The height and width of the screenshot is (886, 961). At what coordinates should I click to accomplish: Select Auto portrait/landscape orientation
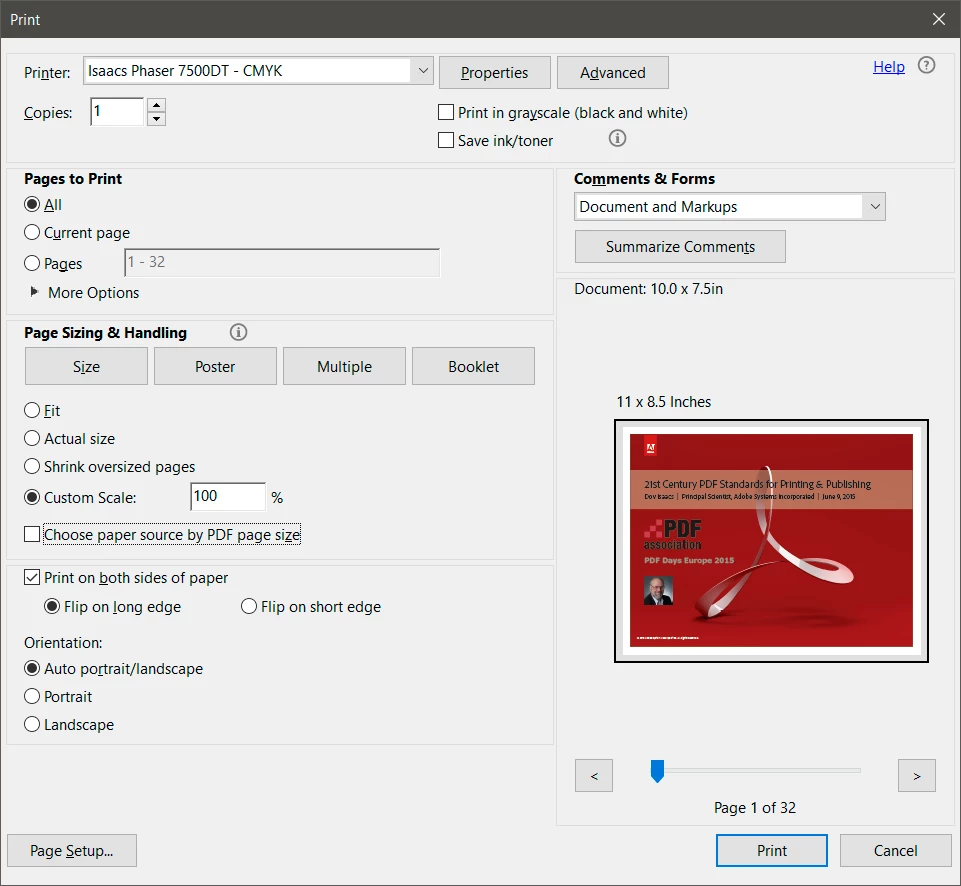pyautogui.click(x=32, y=668)
